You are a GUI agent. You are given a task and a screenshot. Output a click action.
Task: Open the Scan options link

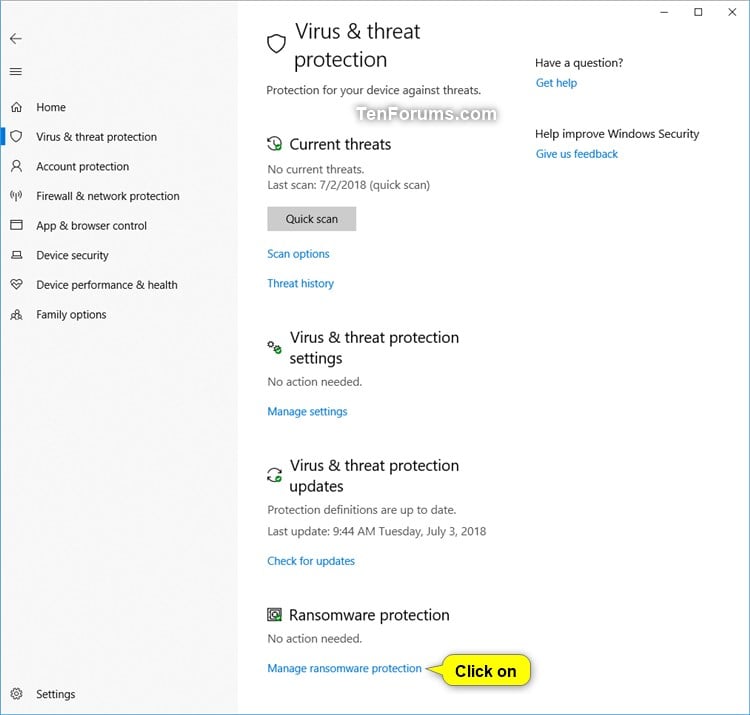[x=298, y=254]
